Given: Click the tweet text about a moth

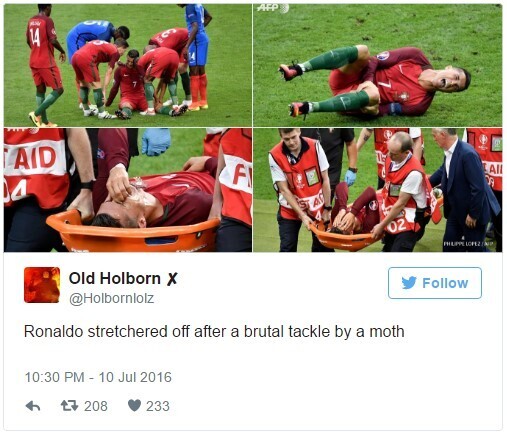Looking at the screenshot, I should coord(214,332).
